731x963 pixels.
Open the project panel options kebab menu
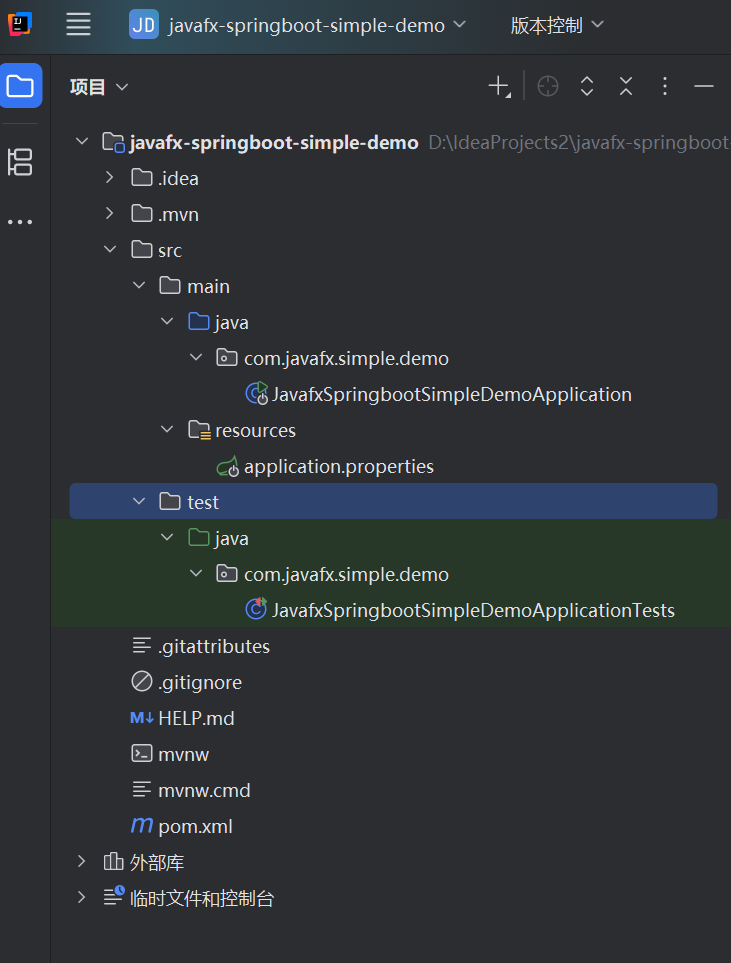(x=664, y=86)
